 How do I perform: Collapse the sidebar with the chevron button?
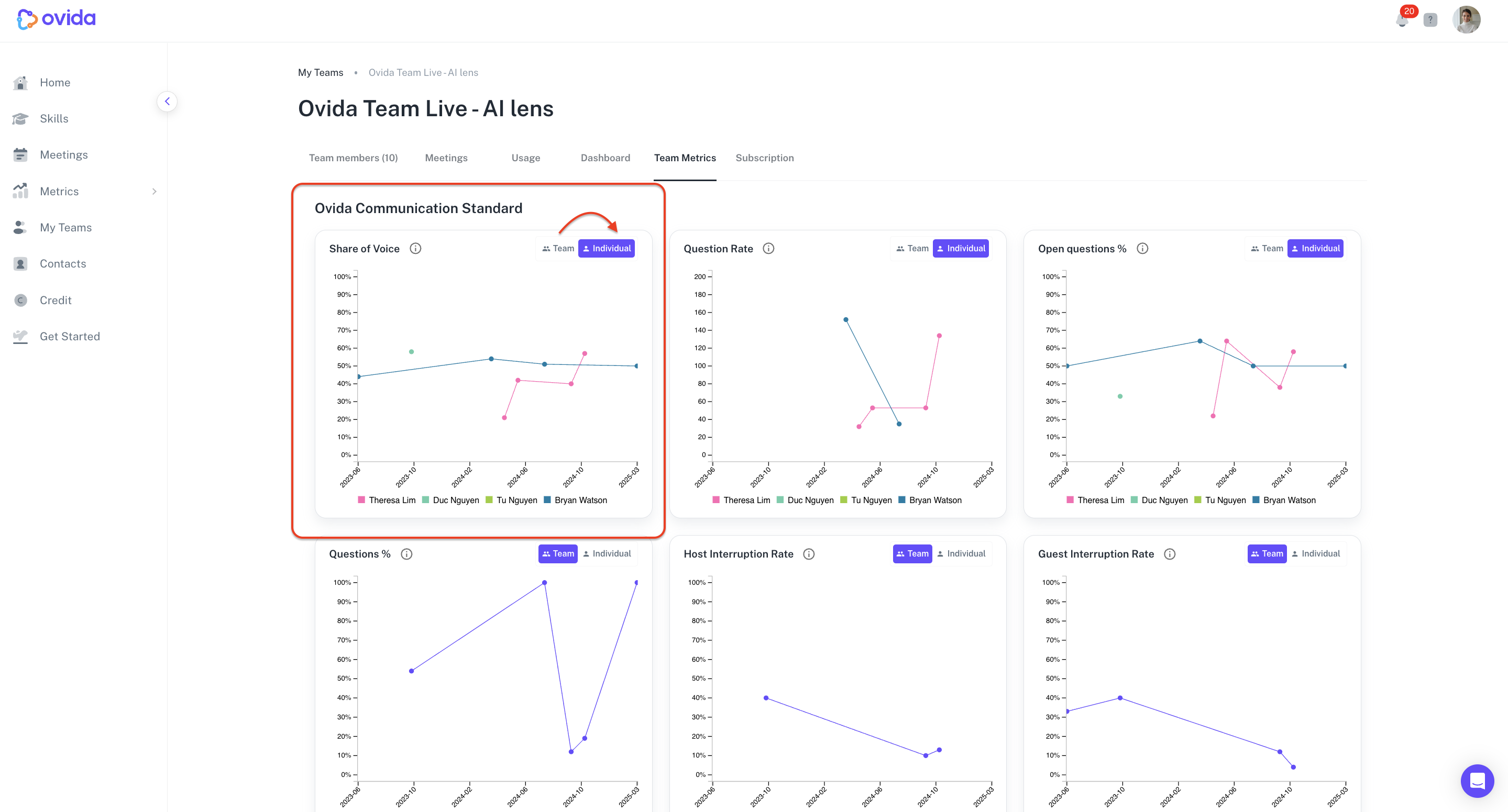(167, 101)
